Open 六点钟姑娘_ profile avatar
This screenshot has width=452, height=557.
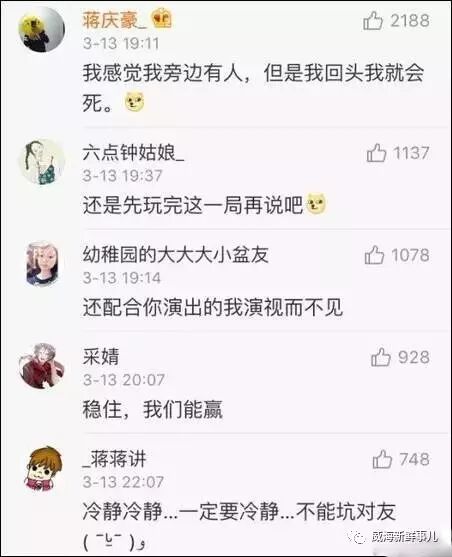click(x=42, y=162)
